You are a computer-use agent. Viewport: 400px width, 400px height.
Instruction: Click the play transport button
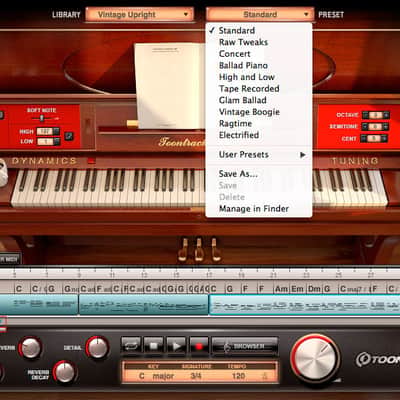point(176,346)
